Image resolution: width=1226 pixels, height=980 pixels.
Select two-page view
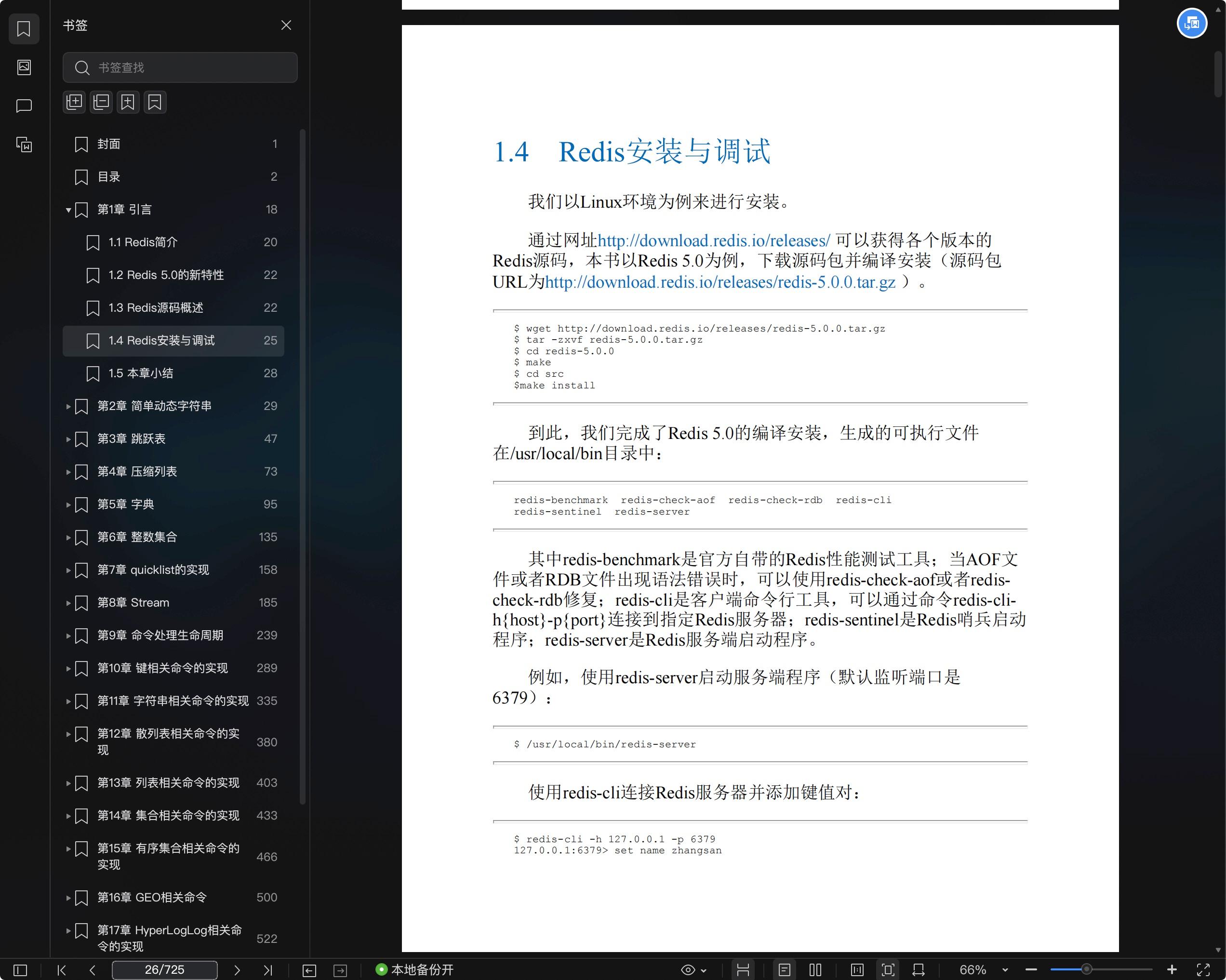pos(815,970)
